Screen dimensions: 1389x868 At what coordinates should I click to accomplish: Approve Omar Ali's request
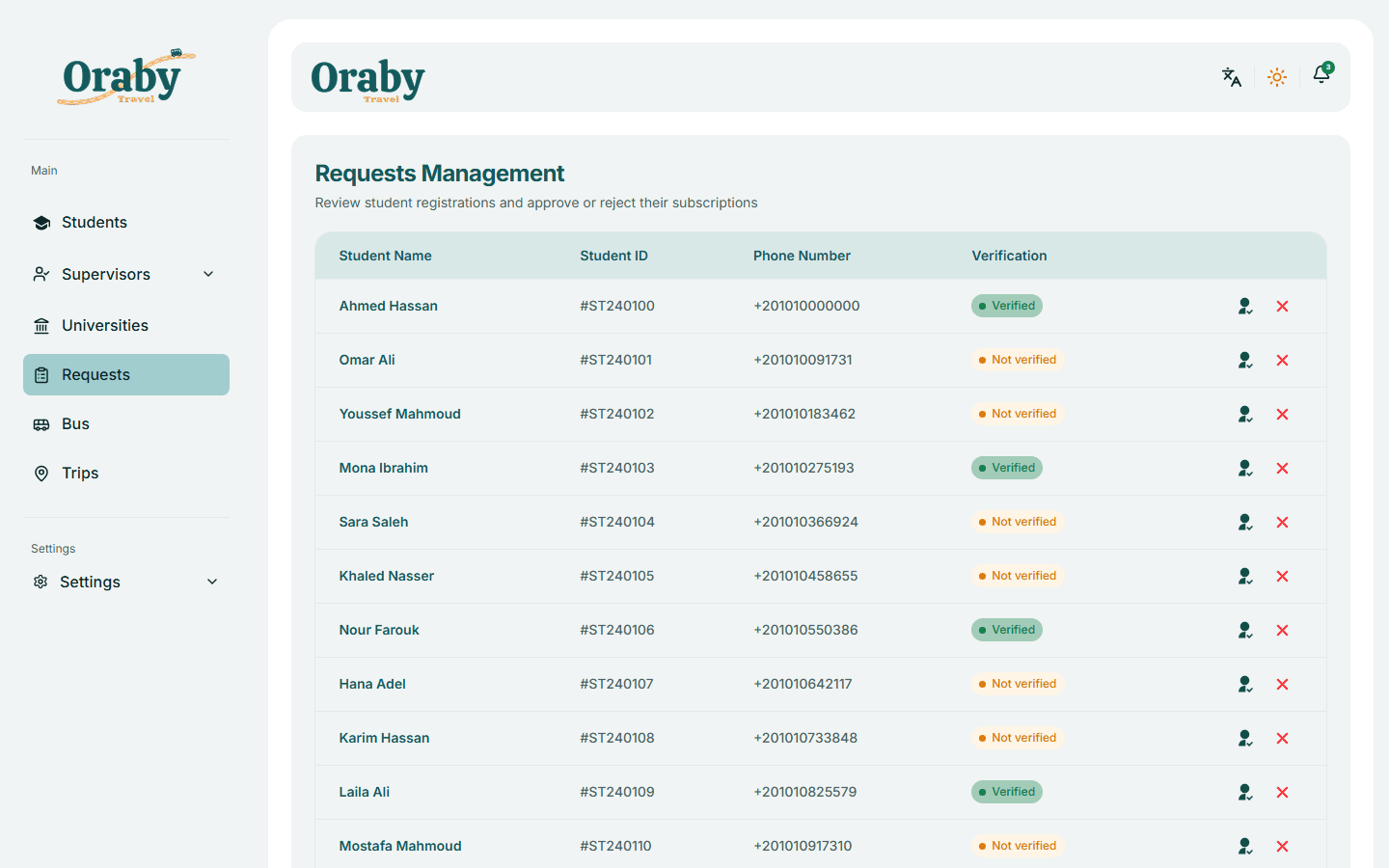tap(1245, 360)
